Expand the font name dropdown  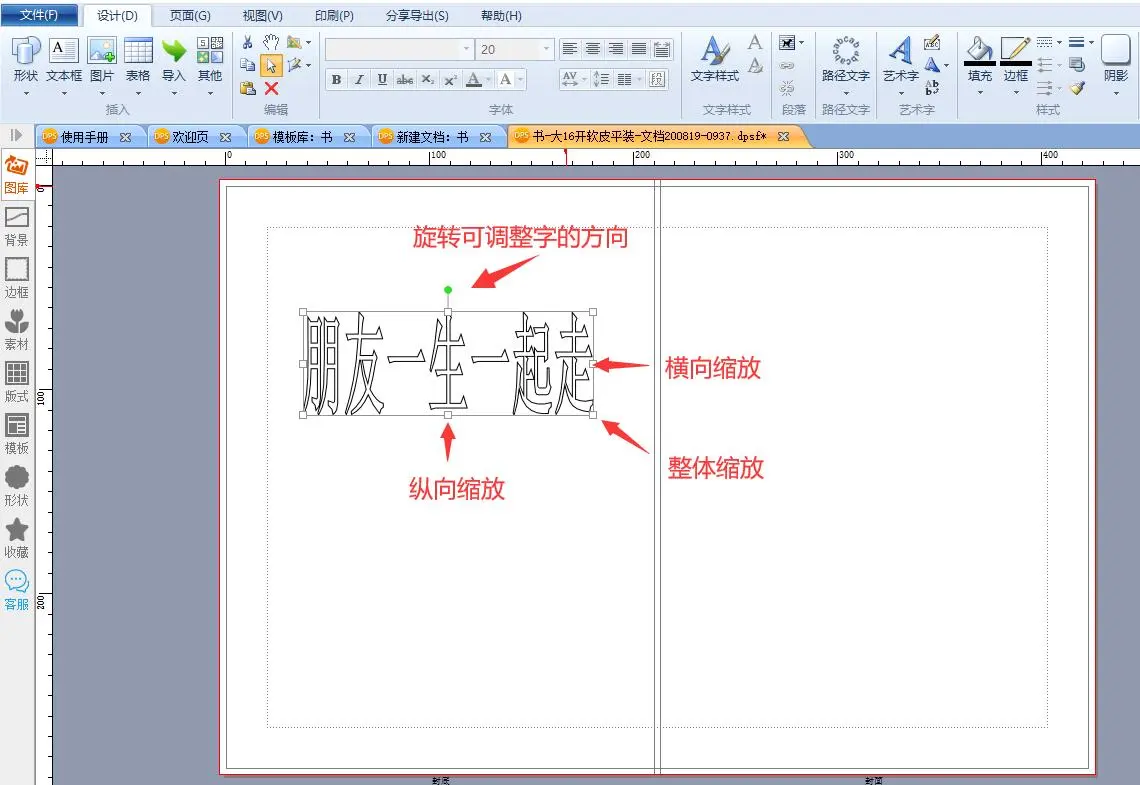[466, 49]
